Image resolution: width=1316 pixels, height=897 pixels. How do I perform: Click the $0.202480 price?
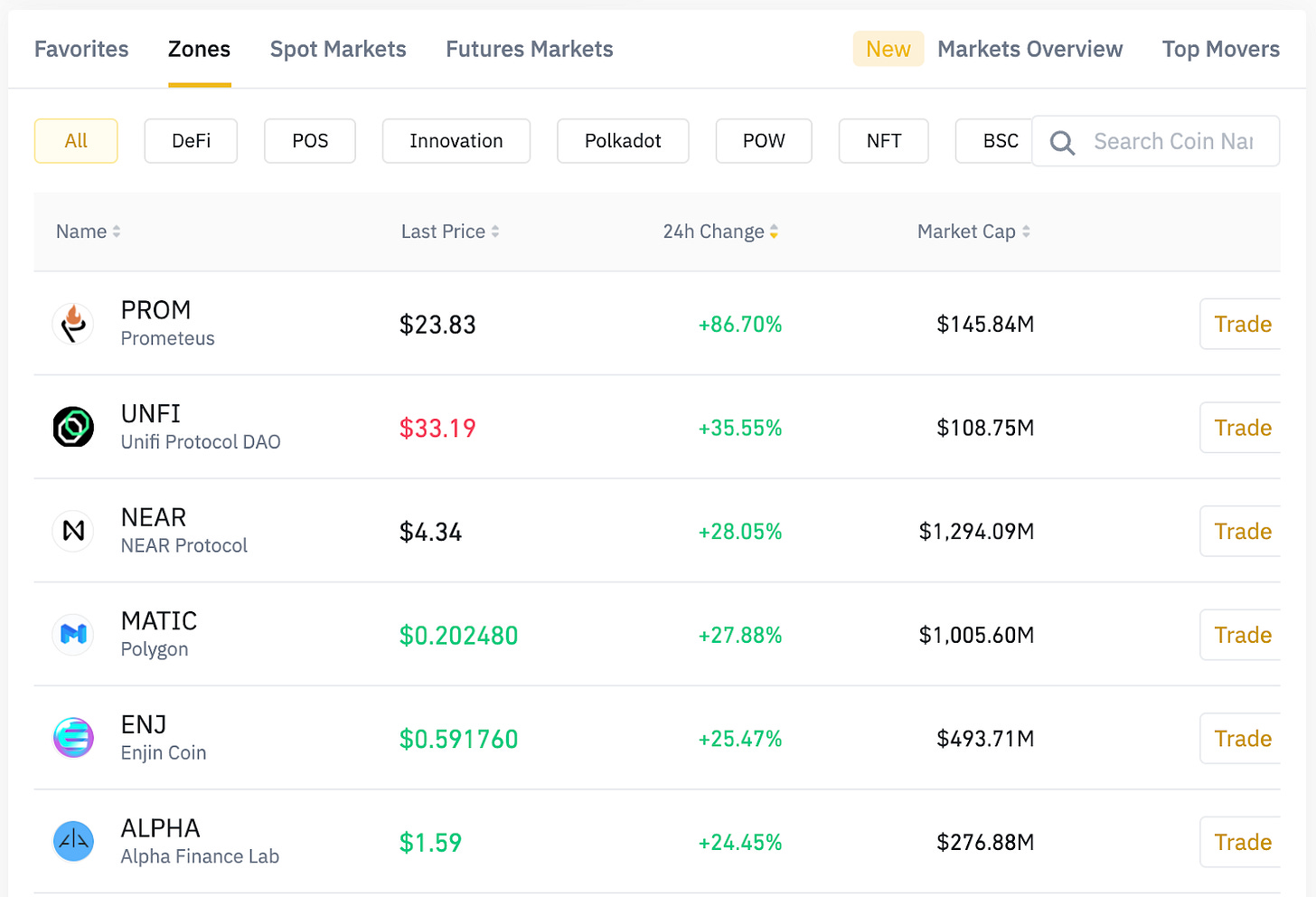[x=458, y=635]
